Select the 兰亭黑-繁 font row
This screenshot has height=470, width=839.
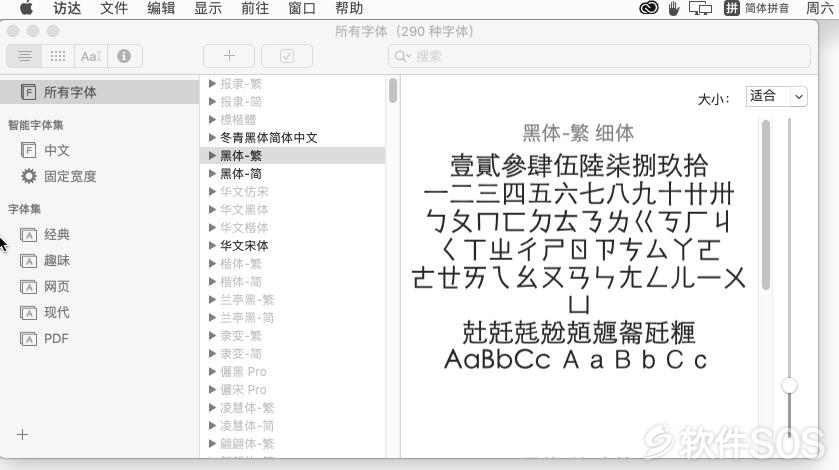pos(293,300)
